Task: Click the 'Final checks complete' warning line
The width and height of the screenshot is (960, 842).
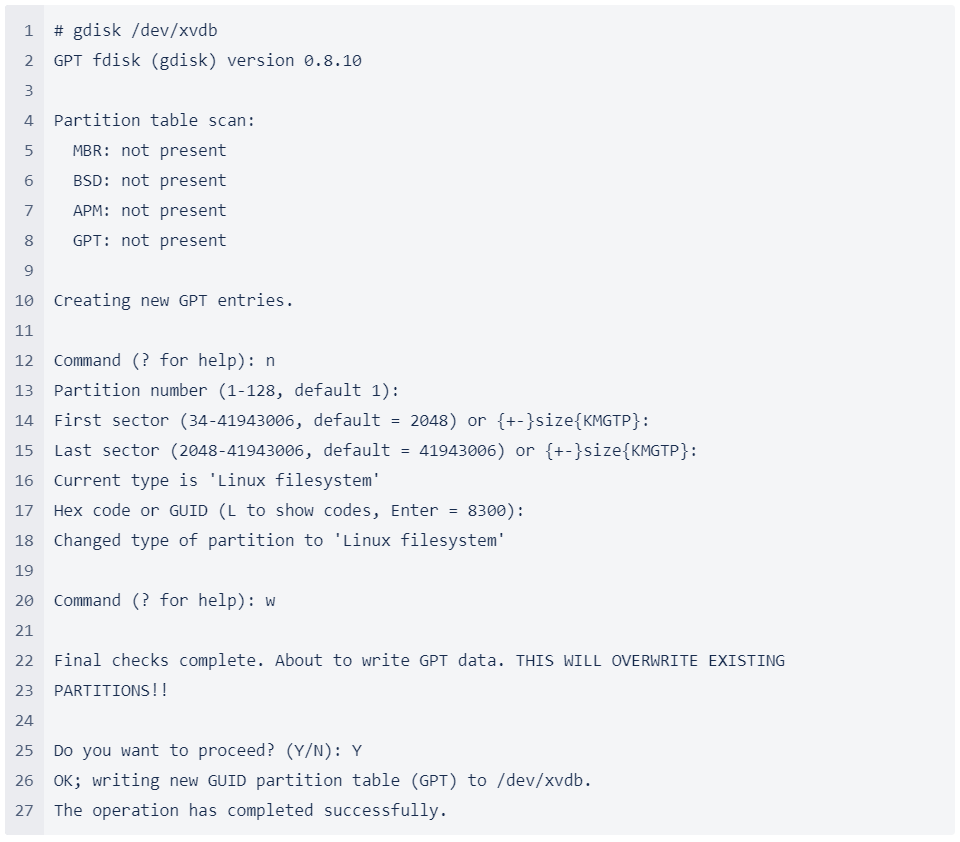Action: tap(419, 660)
